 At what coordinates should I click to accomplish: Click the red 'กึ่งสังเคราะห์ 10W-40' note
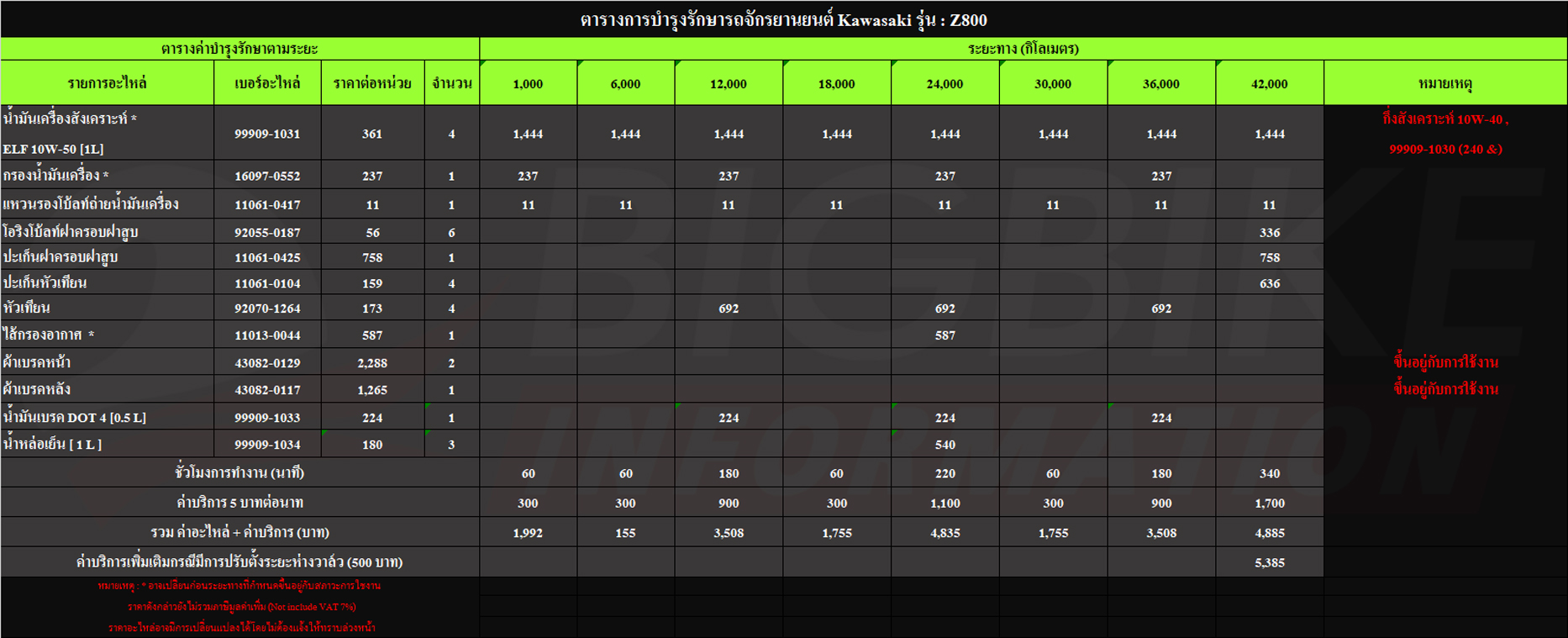pos(1445,119)
